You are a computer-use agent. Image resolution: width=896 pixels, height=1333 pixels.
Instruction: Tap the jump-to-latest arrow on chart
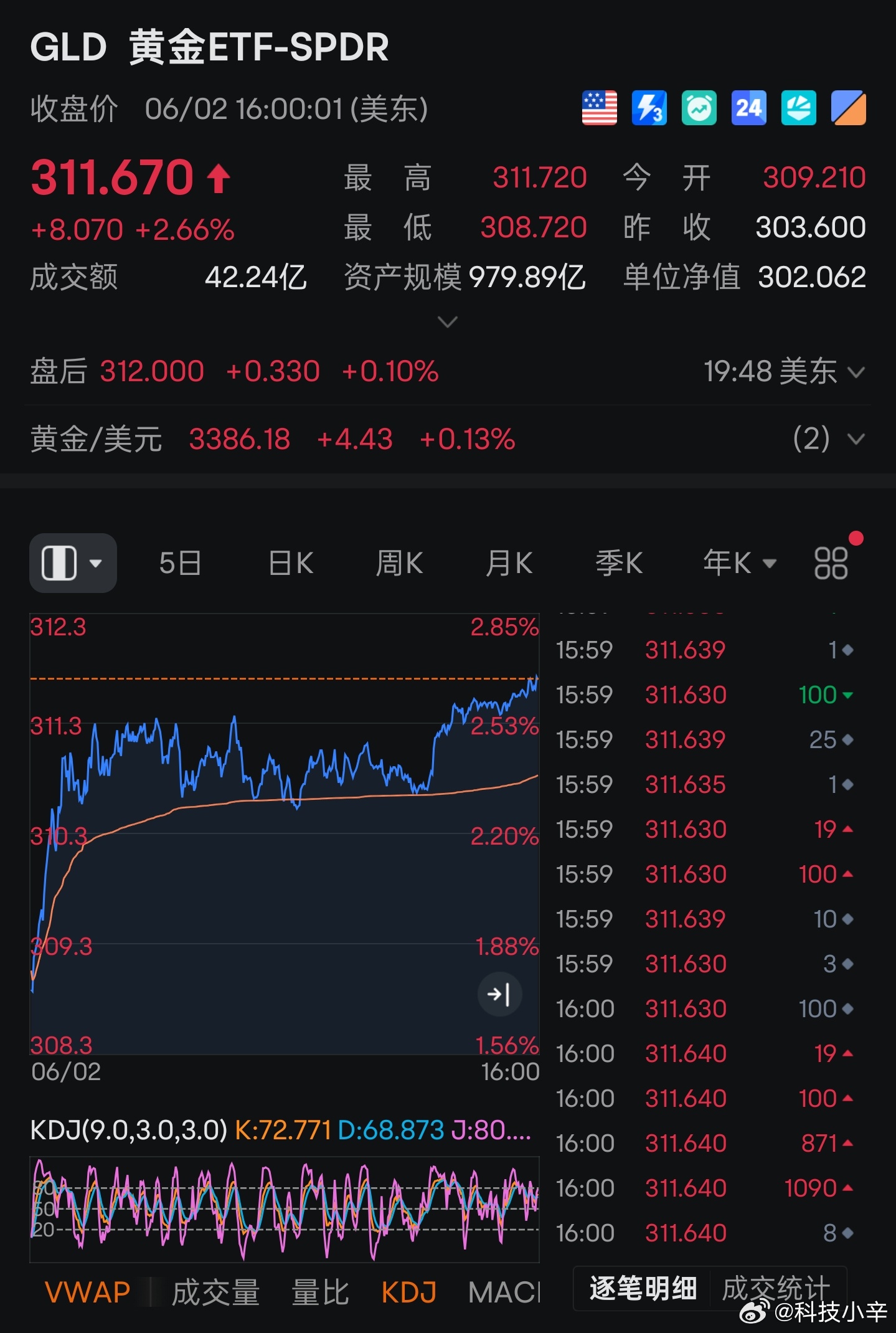pos(499,994)
